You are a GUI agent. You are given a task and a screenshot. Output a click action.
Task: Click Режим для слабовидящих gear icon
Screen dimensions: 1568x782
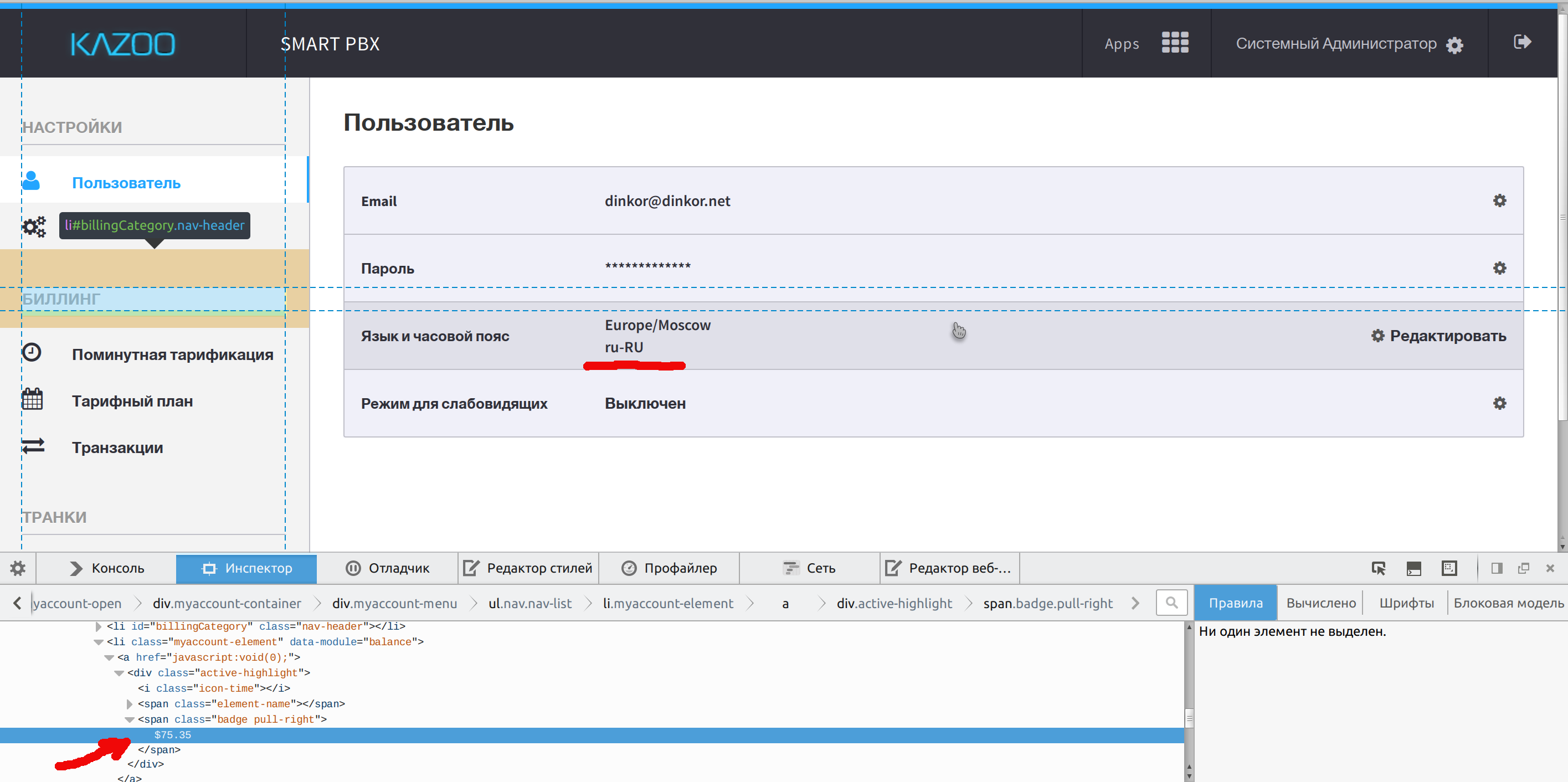point(1499,403)
